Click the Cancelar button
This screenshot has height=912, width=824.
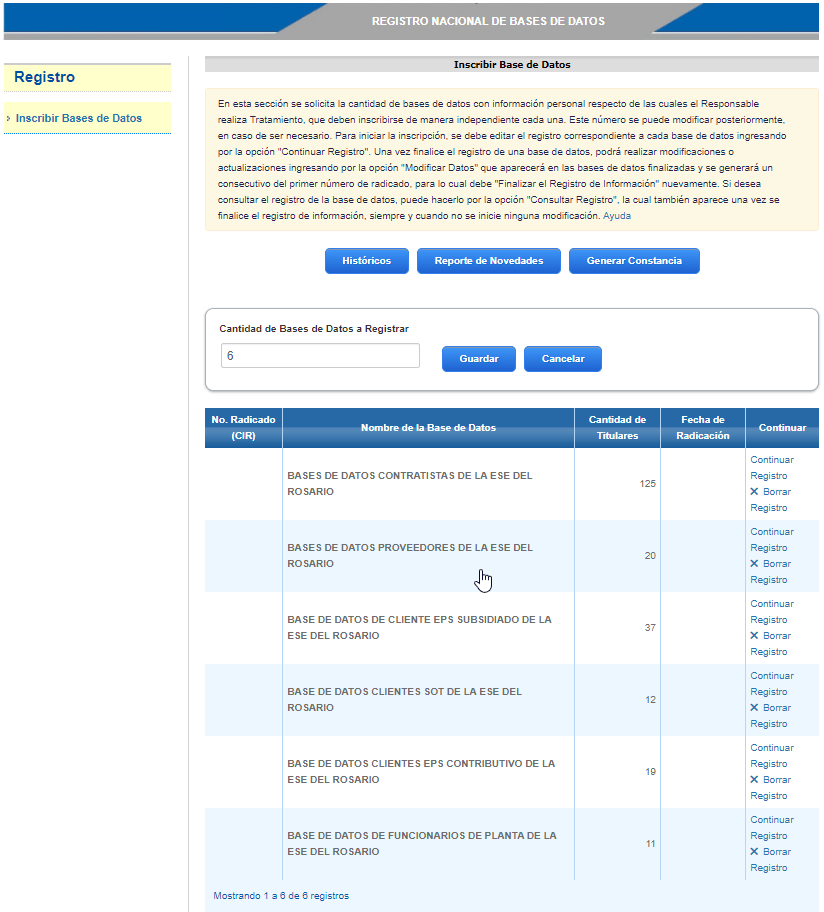[x=563, y=359]
